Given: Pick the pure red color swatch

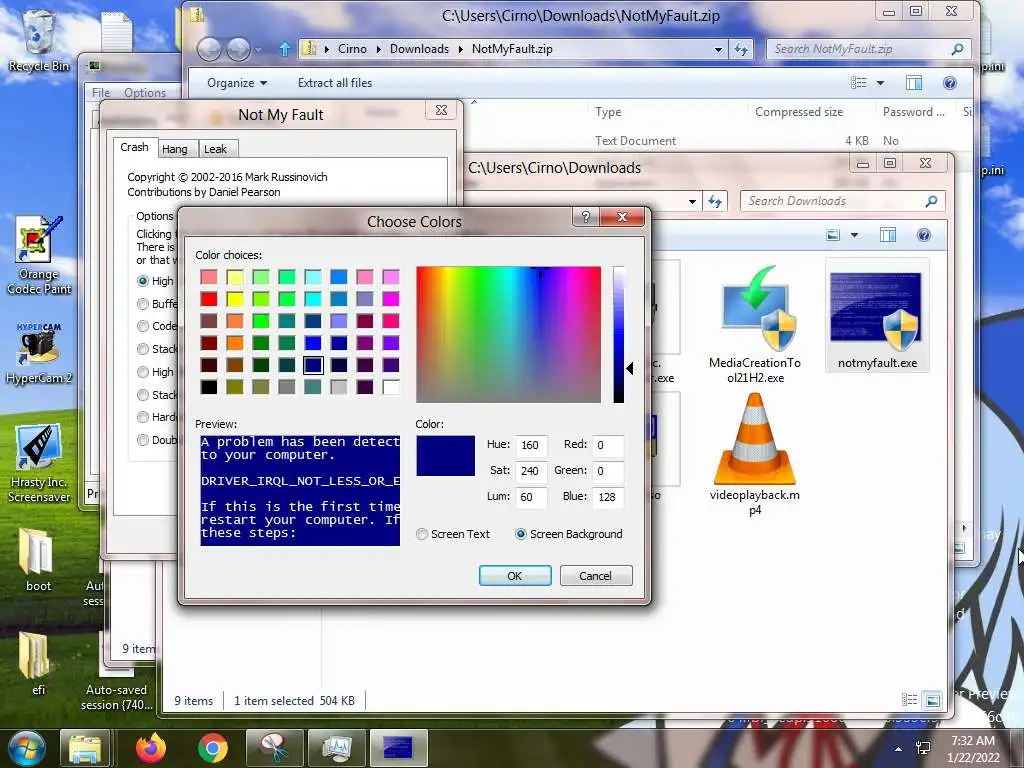Looking at the screenshot, I should [209, 299].
